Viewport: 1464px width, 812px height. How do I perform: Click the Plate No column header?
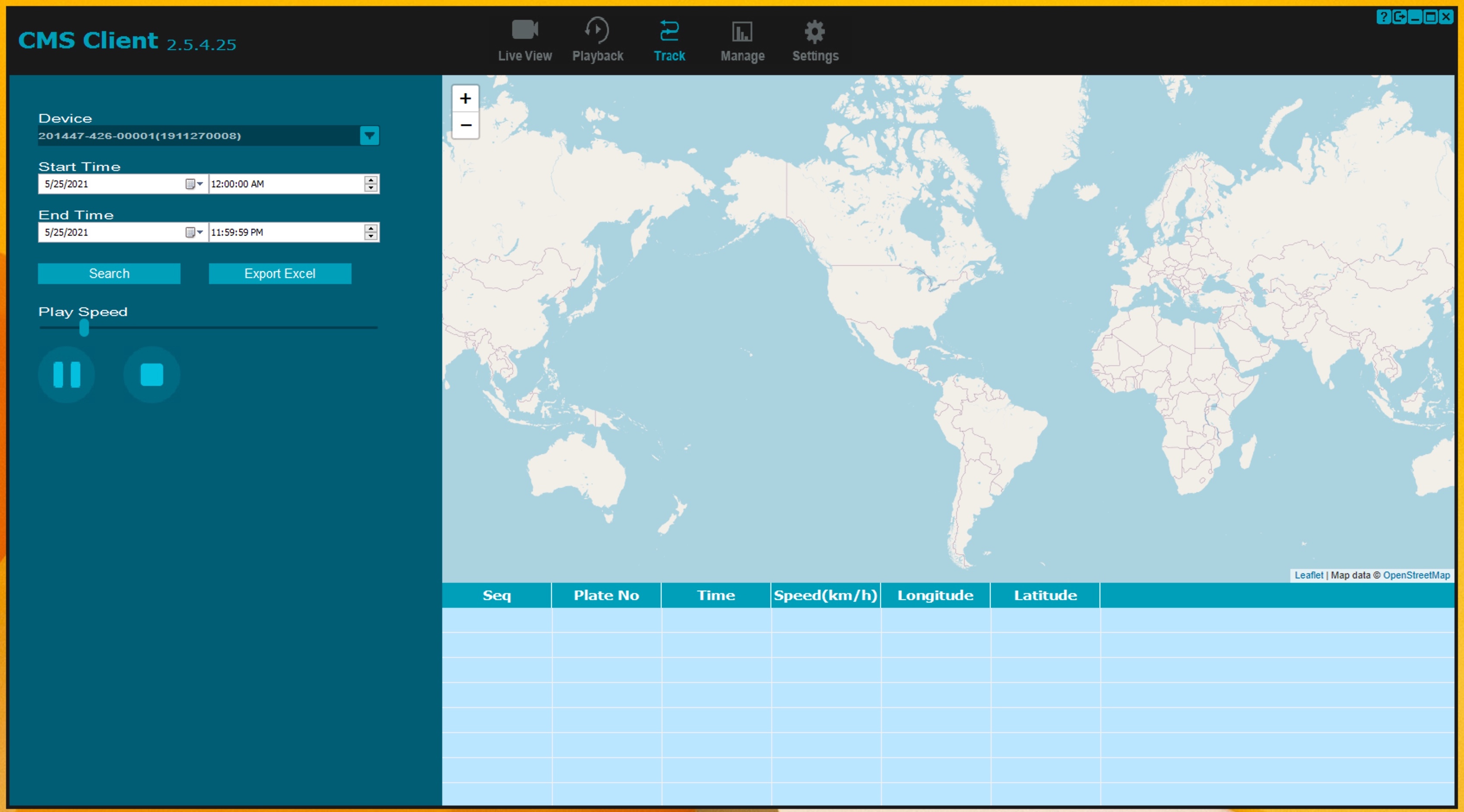606,595
